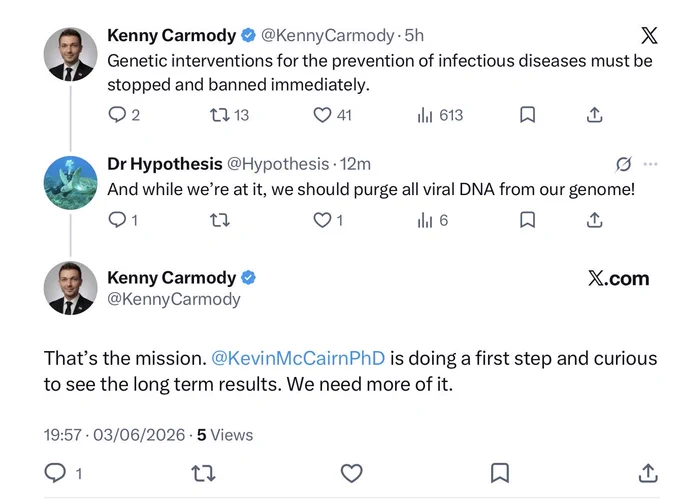Bookmark Kenny Carmody's first tweet
The height and width of the screenshot is (504, 680).
pos(527,115)
